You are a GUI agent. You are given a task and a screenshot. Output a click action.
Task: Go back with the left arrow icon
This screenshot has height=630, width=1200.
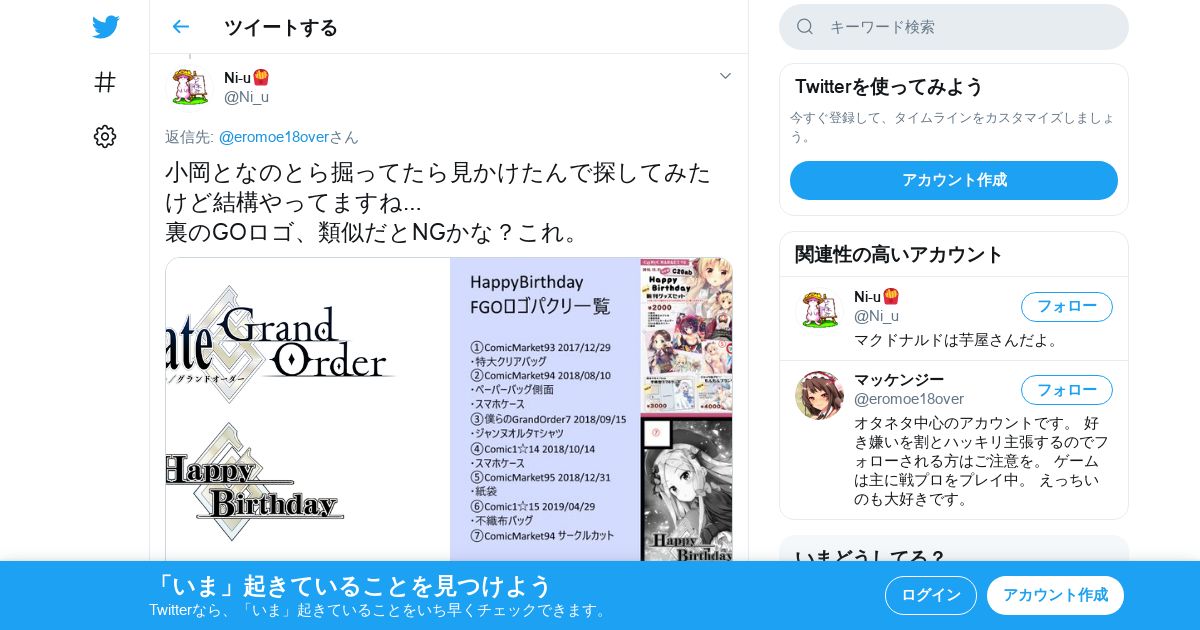[180, 27]
